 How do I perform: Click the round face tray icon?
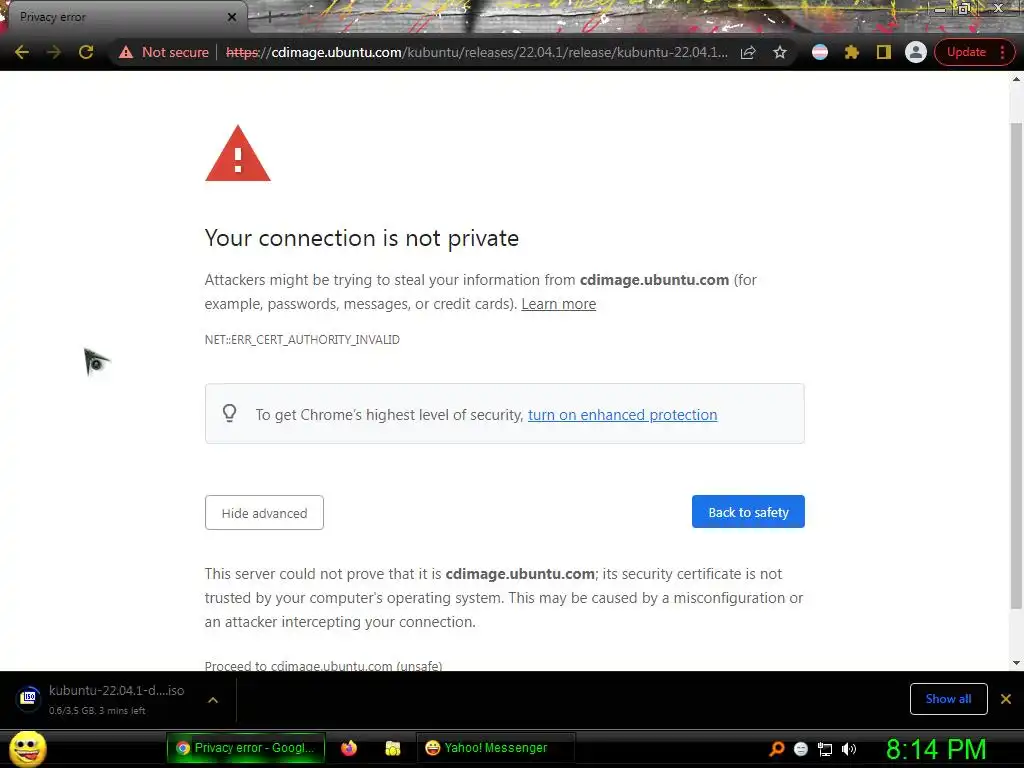[x=801, y=749]
